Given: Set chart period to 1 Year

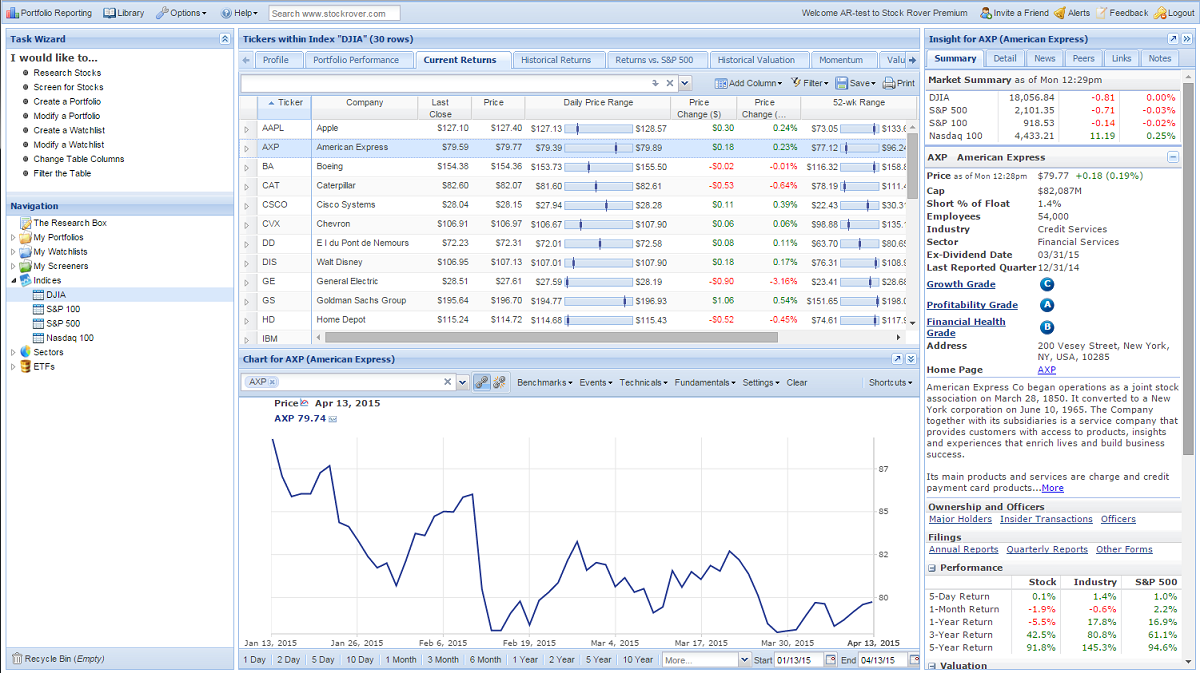Looking at the screenshot, I should pyautogui.click(x=525, y=660).
